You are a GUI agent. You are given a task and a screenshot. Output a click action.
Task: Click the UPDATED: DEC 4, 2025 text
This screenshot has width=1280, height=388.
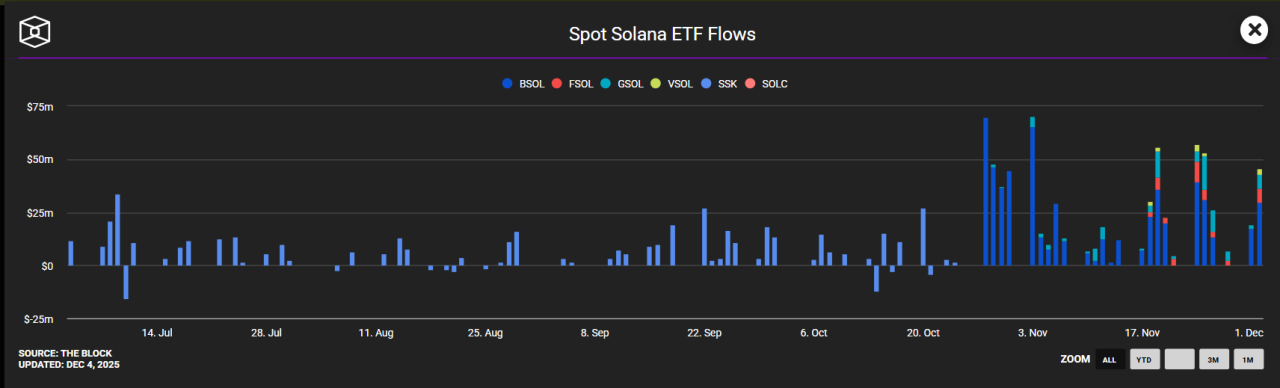click(x=69, y=365)
